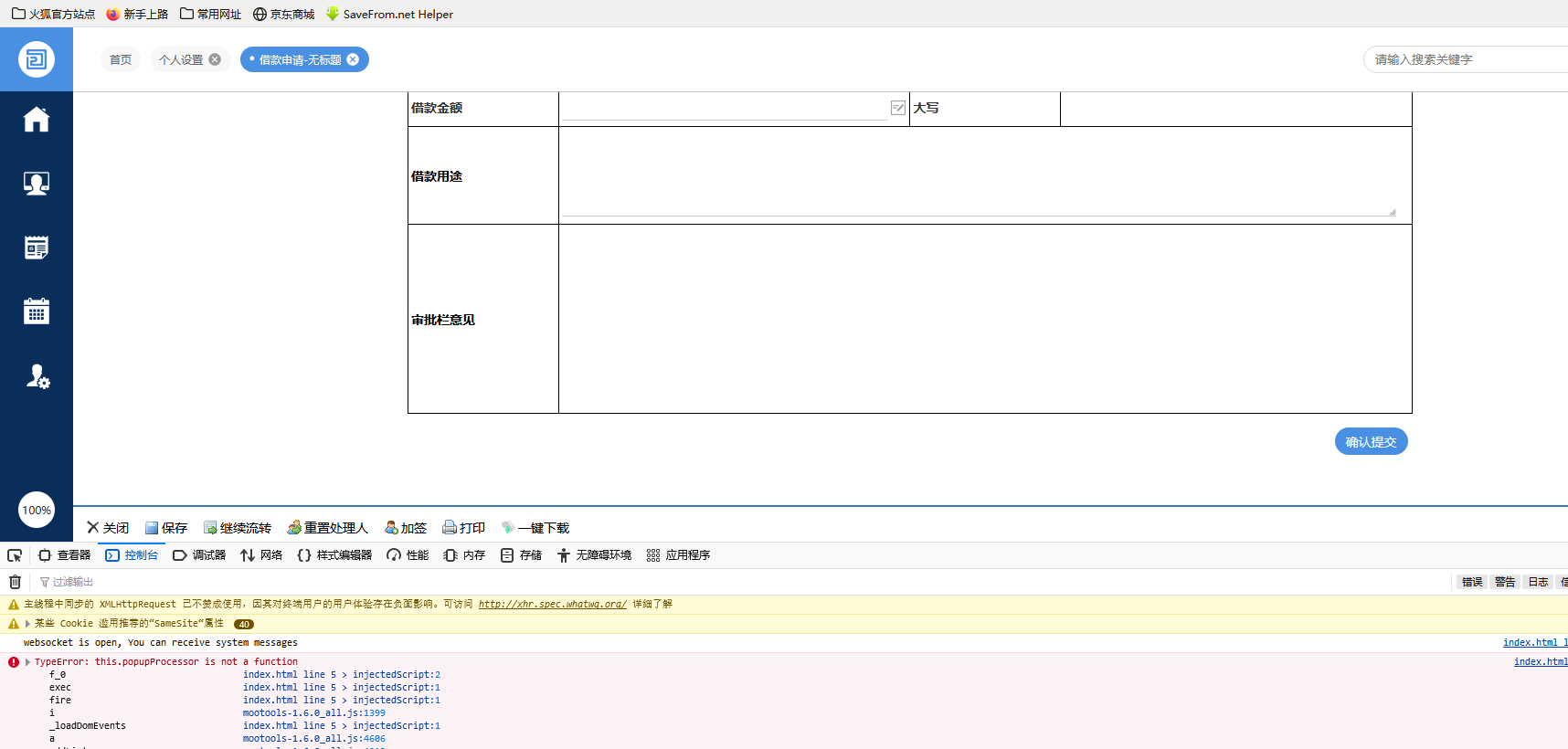
Task: Click the 100% zoom indicator
Action: pos(37,511)
